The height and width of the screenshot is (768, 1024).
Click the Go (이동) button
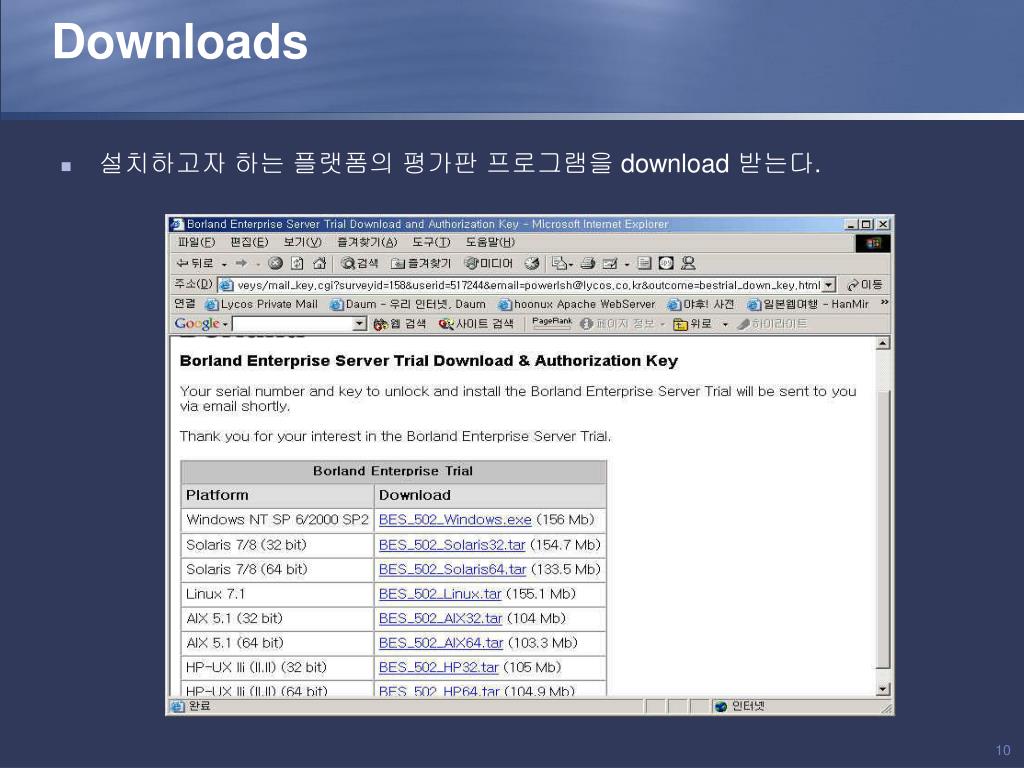click(x=865, y=285)
